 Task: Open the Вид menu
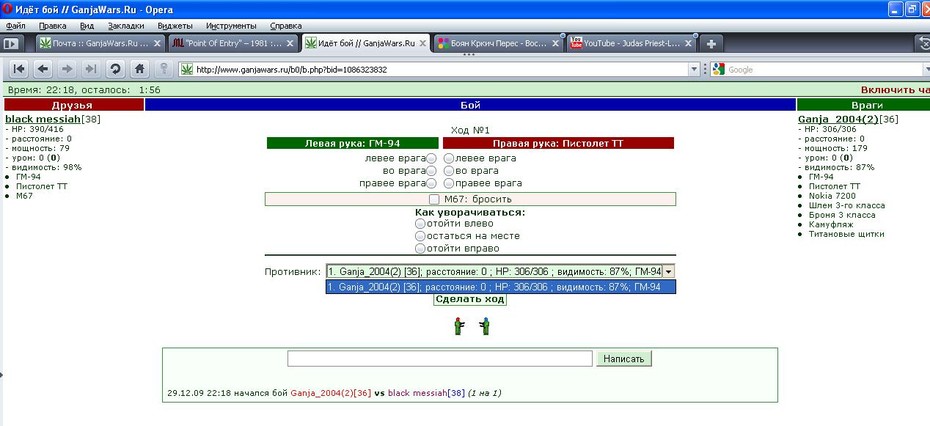(87, 26)
